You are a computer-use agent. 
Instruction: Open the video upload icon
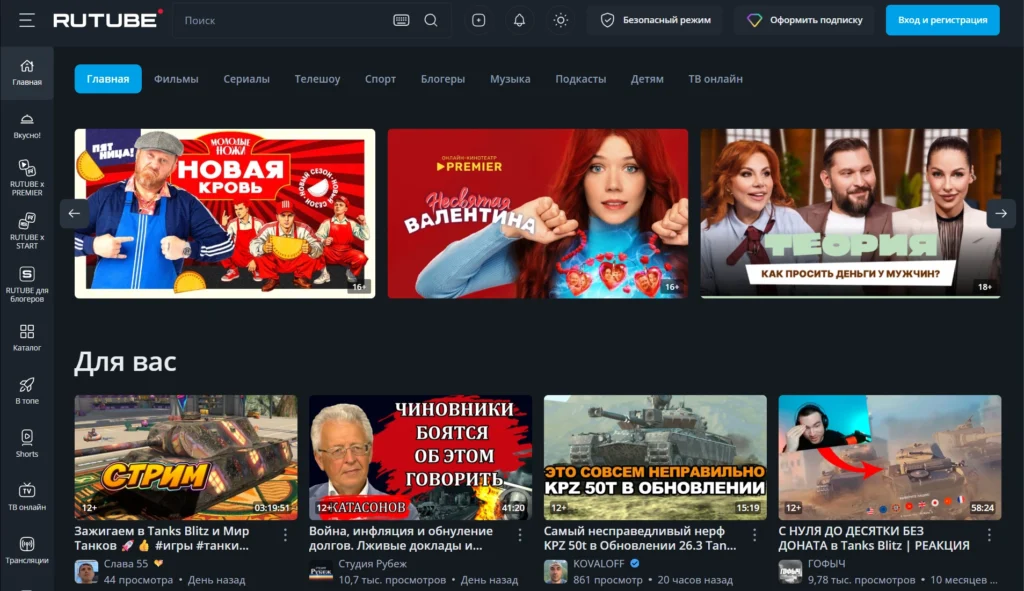point(479,19)
